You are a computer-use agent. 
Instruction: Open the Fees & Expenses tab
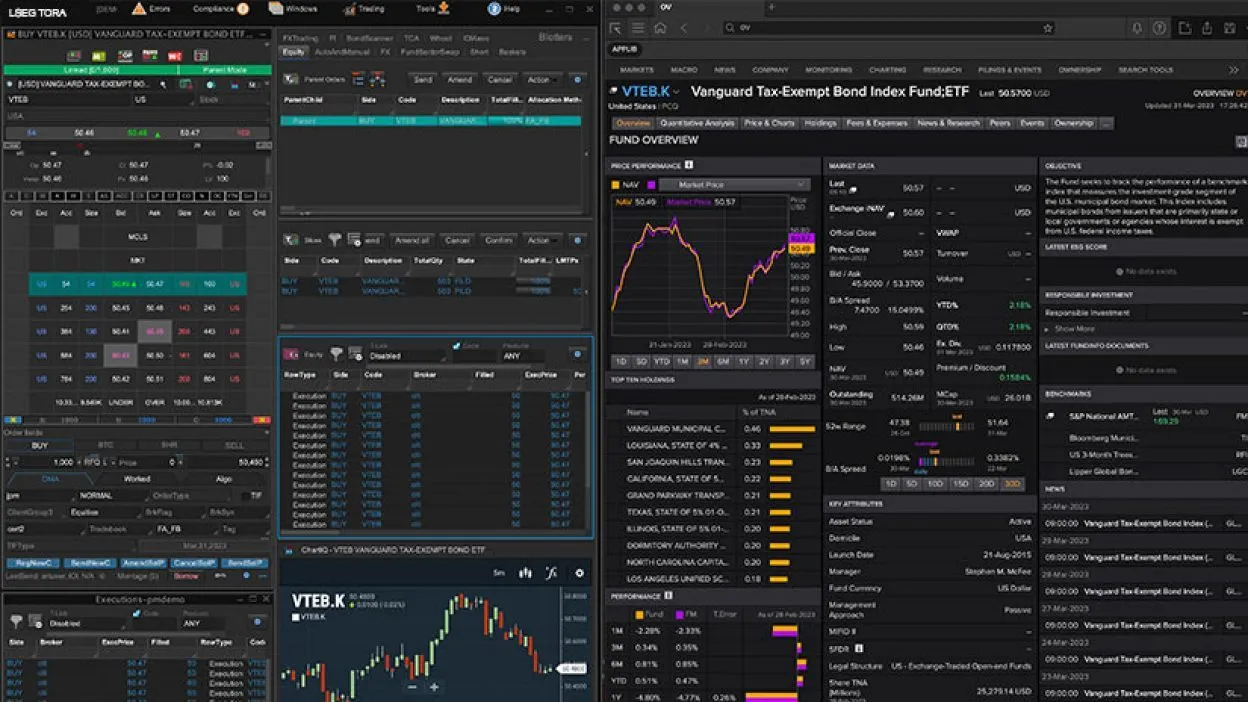click(876, 123)
